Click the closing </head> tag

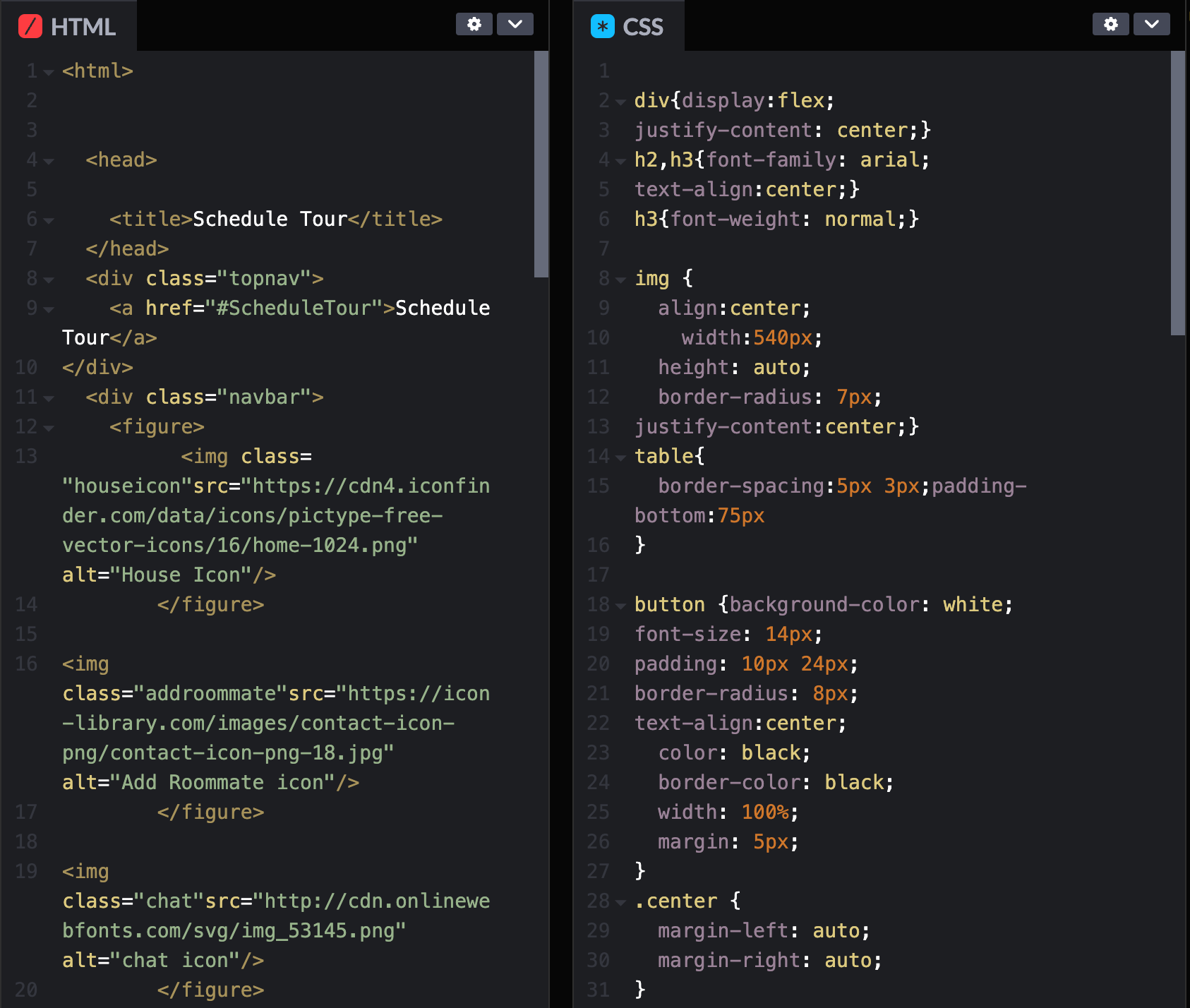(128, 248)
